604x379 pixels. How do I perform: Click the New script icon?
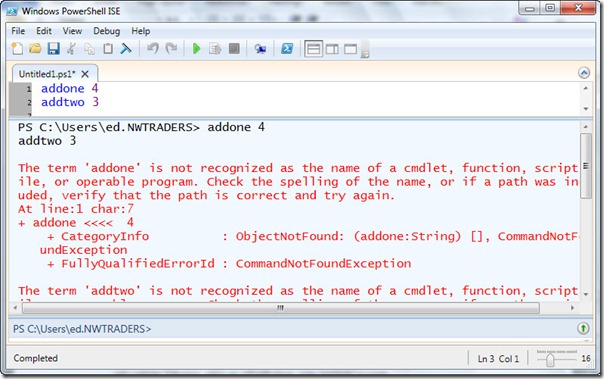17,49
